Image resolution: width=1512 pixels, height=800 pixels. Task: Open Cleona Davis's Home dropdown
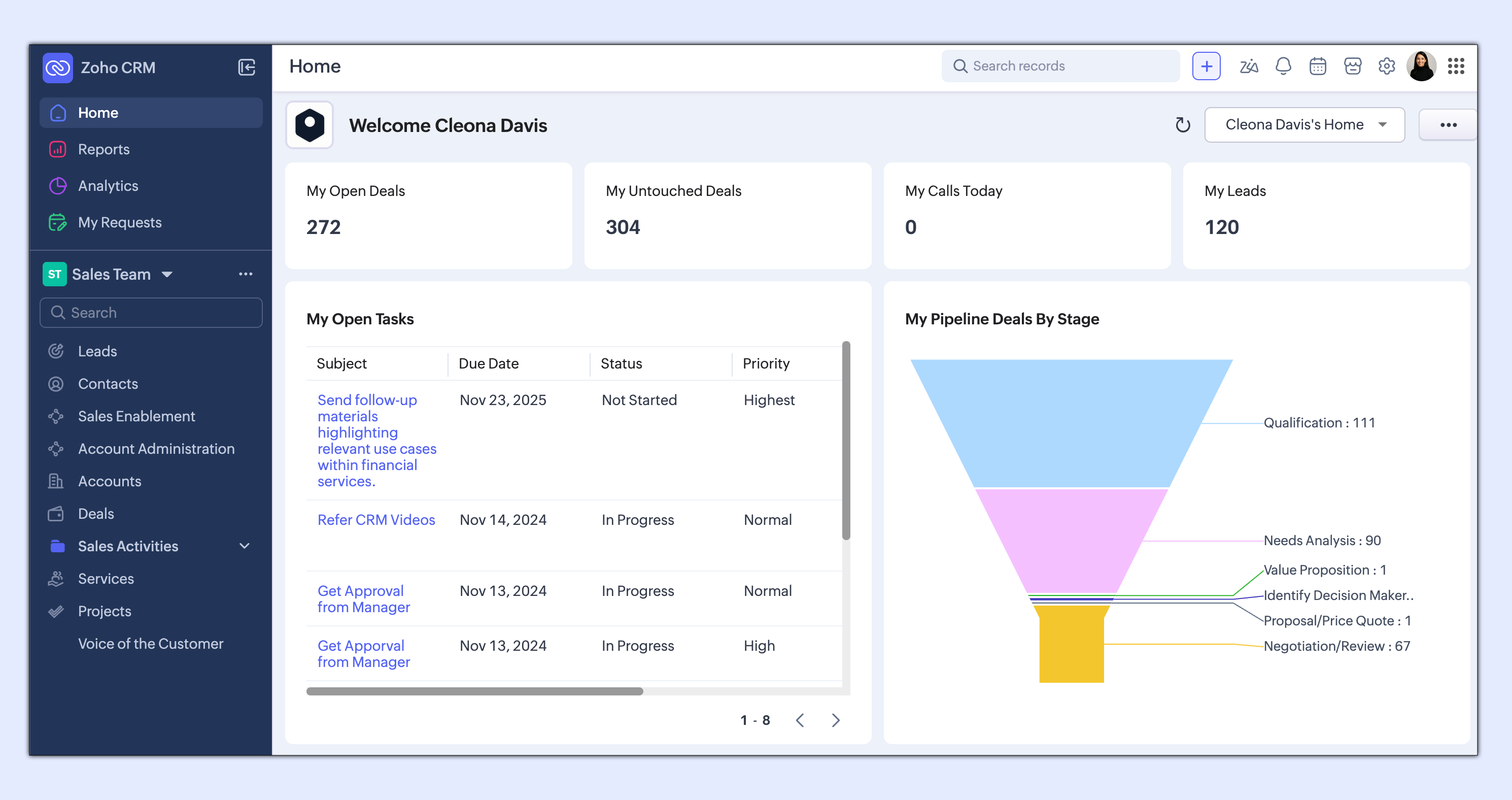pos(1304,124)
